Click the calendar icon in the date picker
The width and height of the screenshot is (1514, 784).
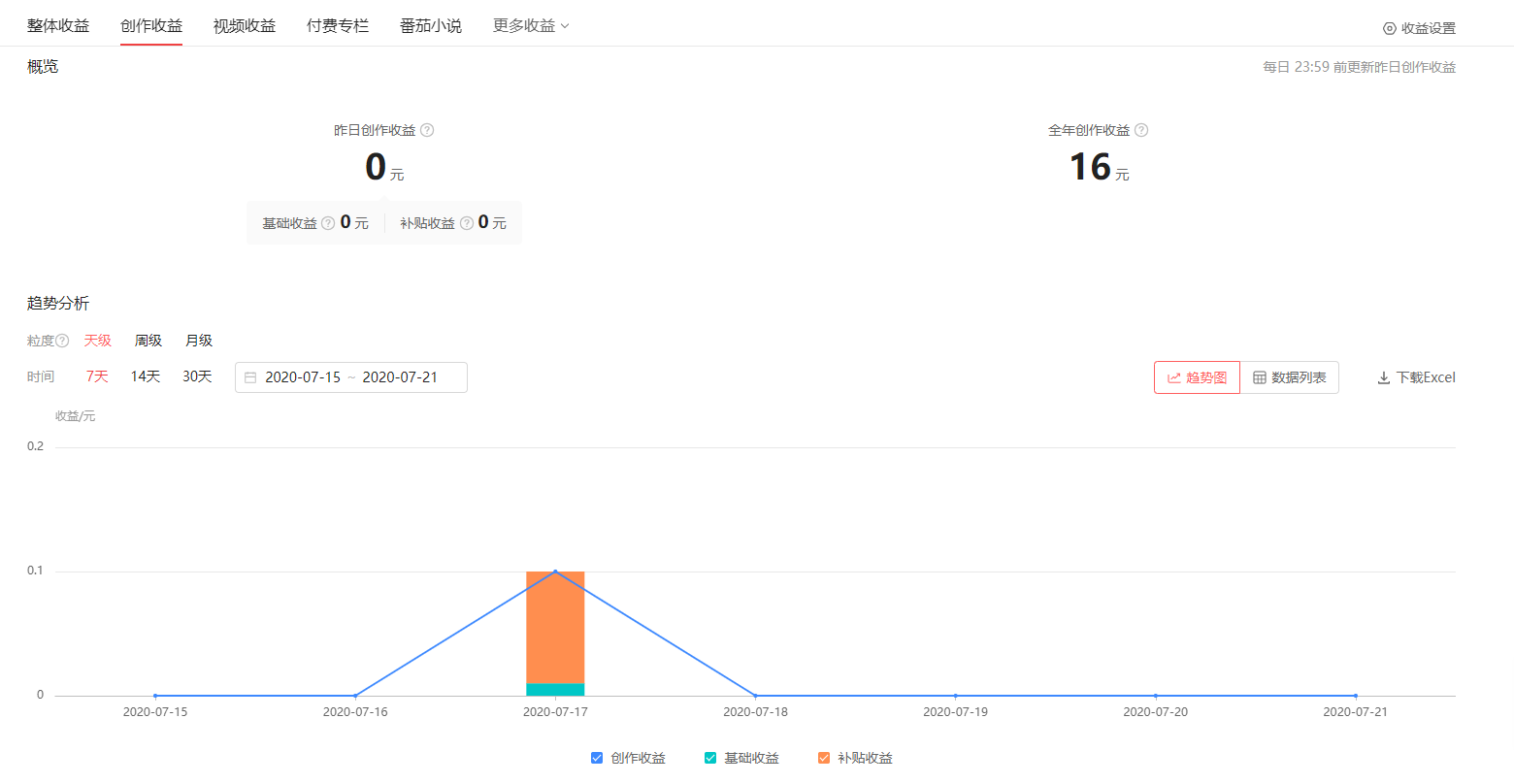point(249,376)
